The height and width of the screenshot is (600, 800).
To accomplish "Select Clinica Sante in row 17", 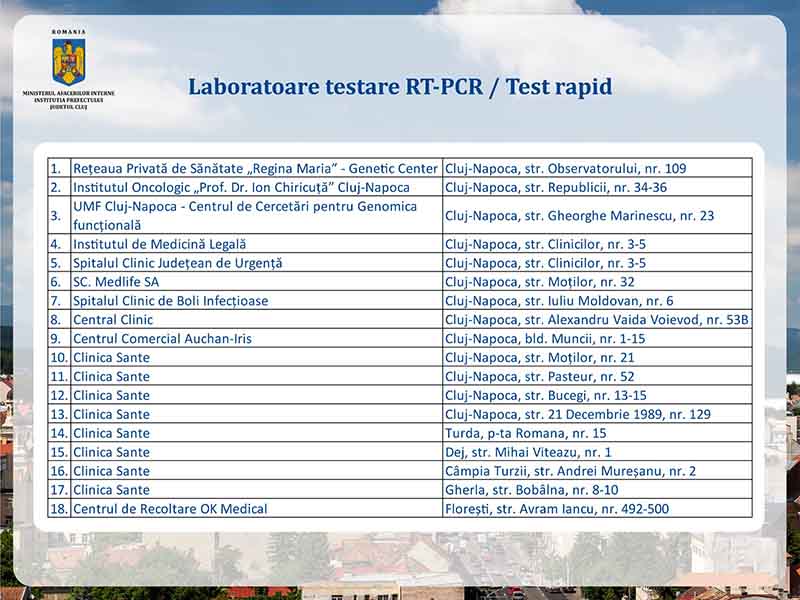I will click(x=111, y=490).
